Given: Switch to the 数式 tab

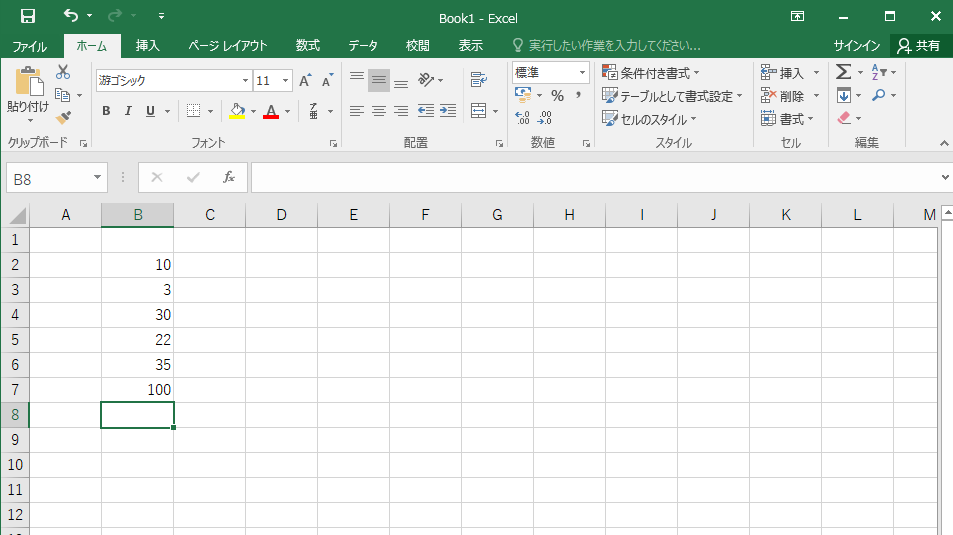Looking at the screenshot, I should [x=308, y=46].
